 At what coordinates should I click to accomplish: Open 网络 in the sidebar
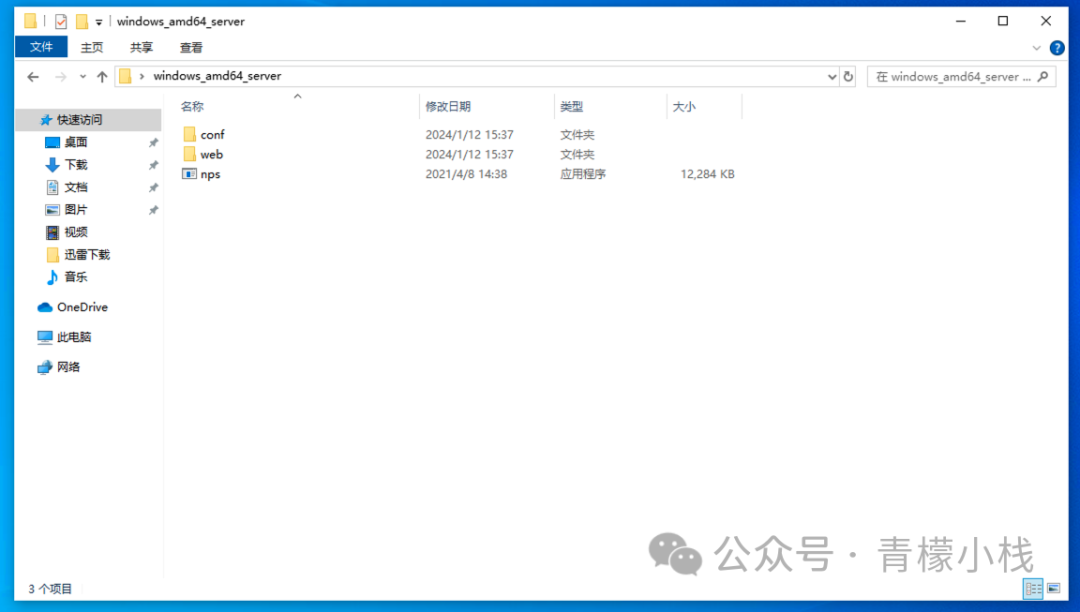[x=68, y=367]
